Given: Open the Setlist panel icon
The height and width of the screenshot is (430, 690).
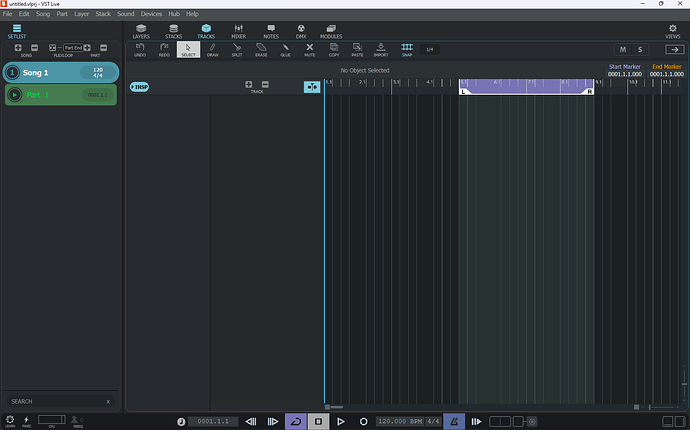Looking at the screenshot, I should point(17,31).
